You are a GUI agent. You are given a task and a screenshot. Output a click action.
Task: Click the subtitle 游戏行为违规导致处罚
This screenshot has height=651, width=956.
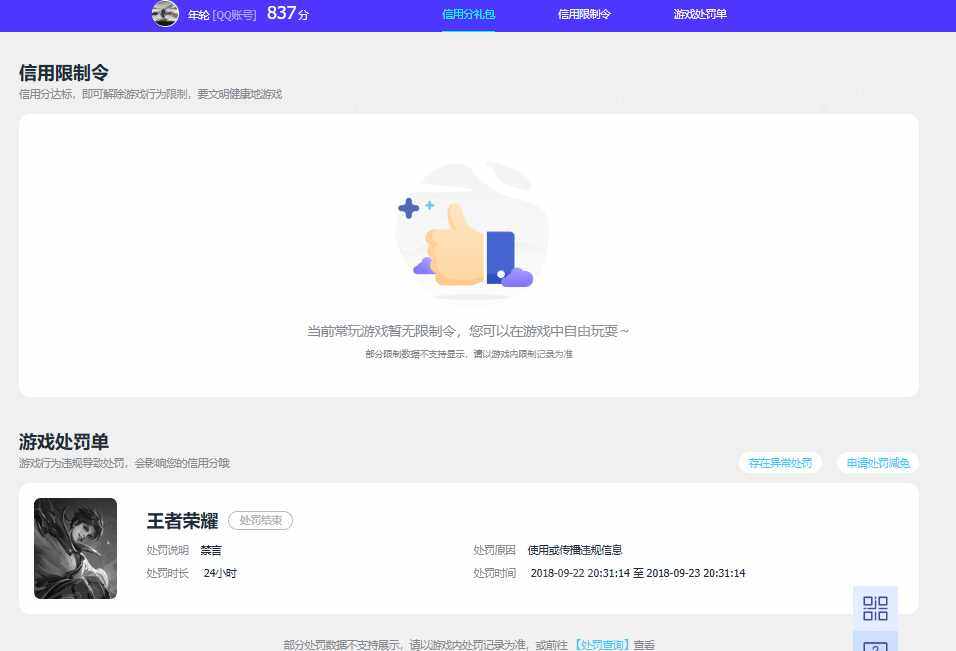coord(71,463)
